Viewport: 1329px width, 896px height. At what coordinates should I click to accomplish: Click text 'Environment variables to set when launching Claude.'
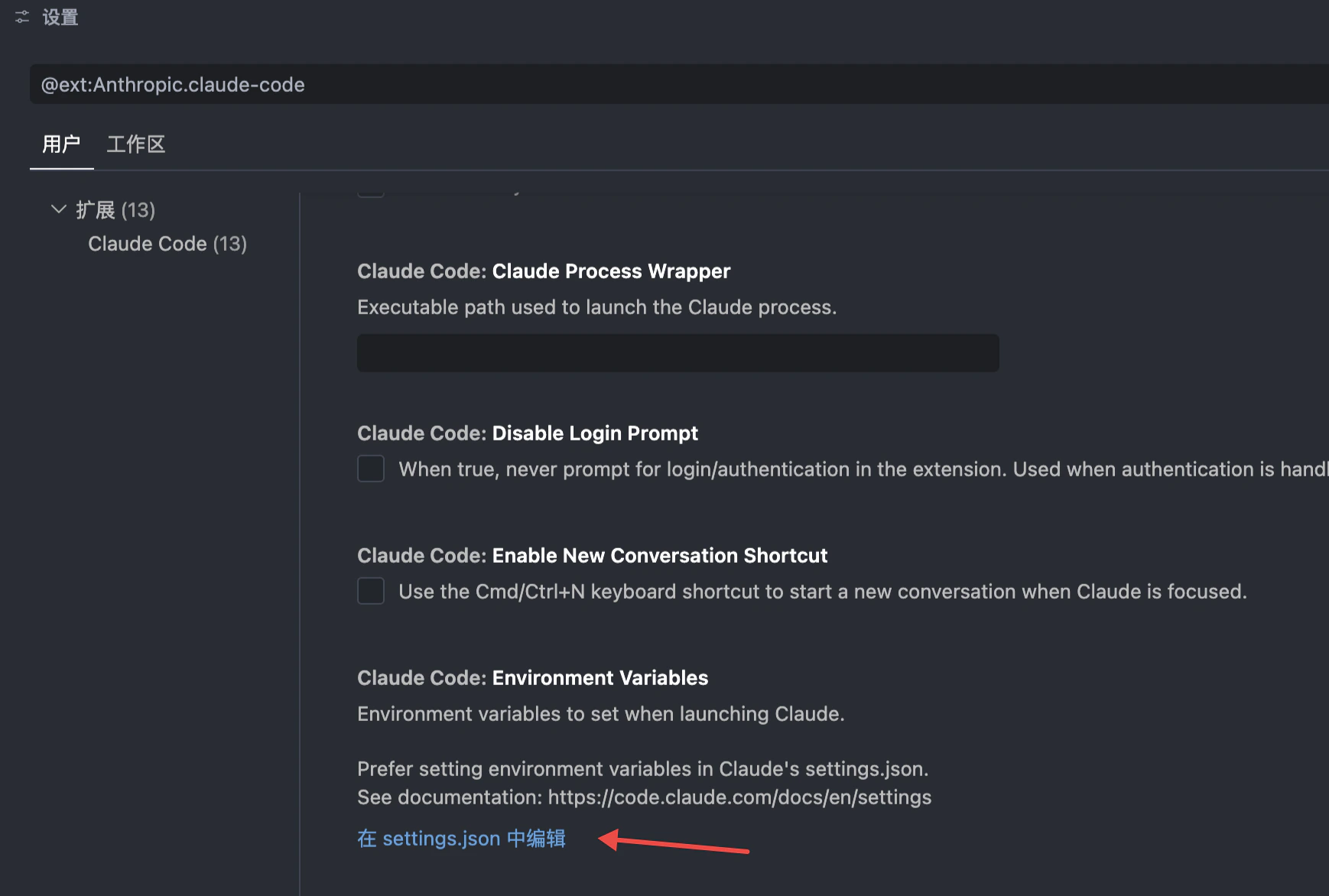pos(601,714)
